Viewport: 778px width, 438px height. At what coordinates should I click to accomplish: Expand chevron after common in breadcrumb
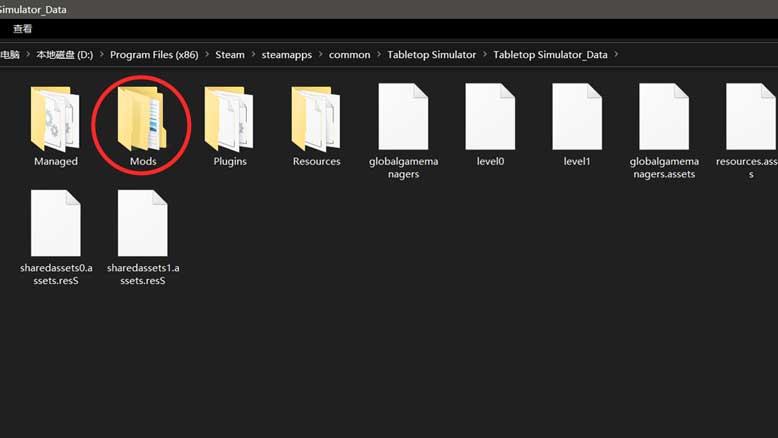(380, 55)
